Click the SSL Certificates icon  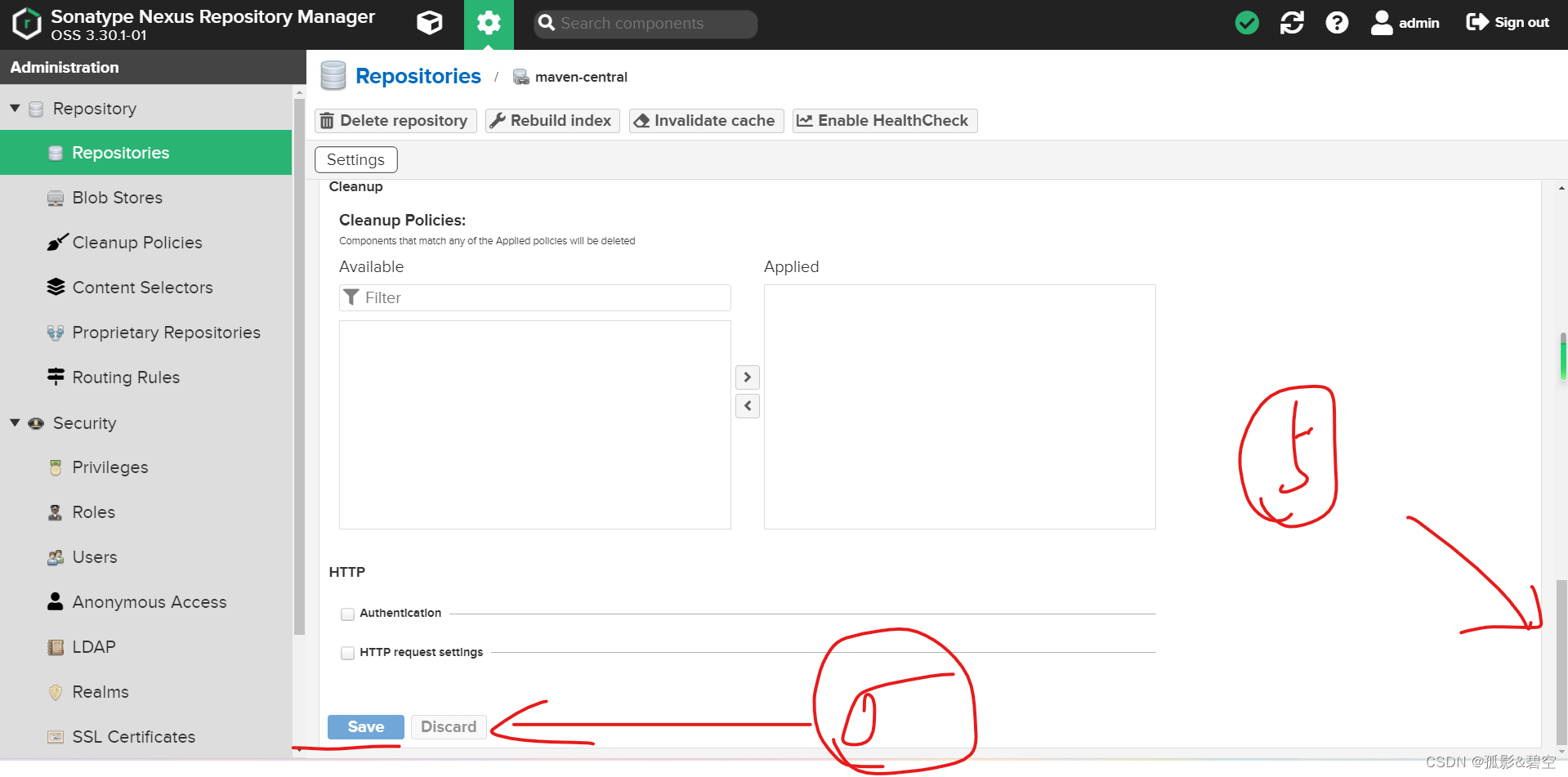coord(56,737)
